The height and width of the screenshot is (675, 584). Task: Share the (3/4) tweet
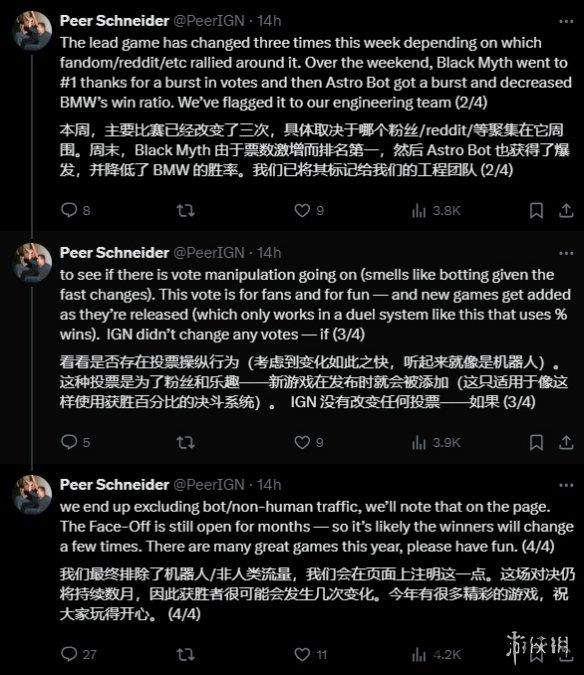click(566, 443)
